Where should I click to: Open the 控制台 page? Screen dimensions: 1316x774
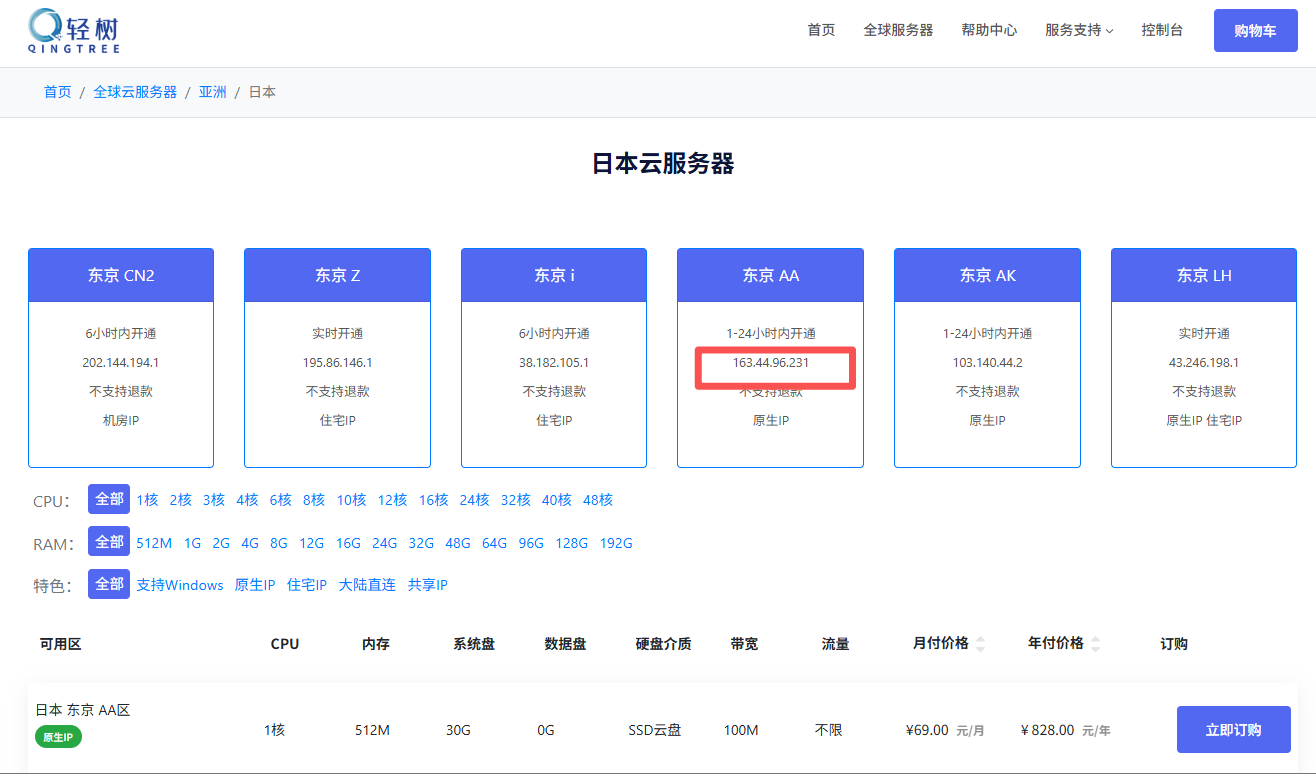pos(1162,30)
